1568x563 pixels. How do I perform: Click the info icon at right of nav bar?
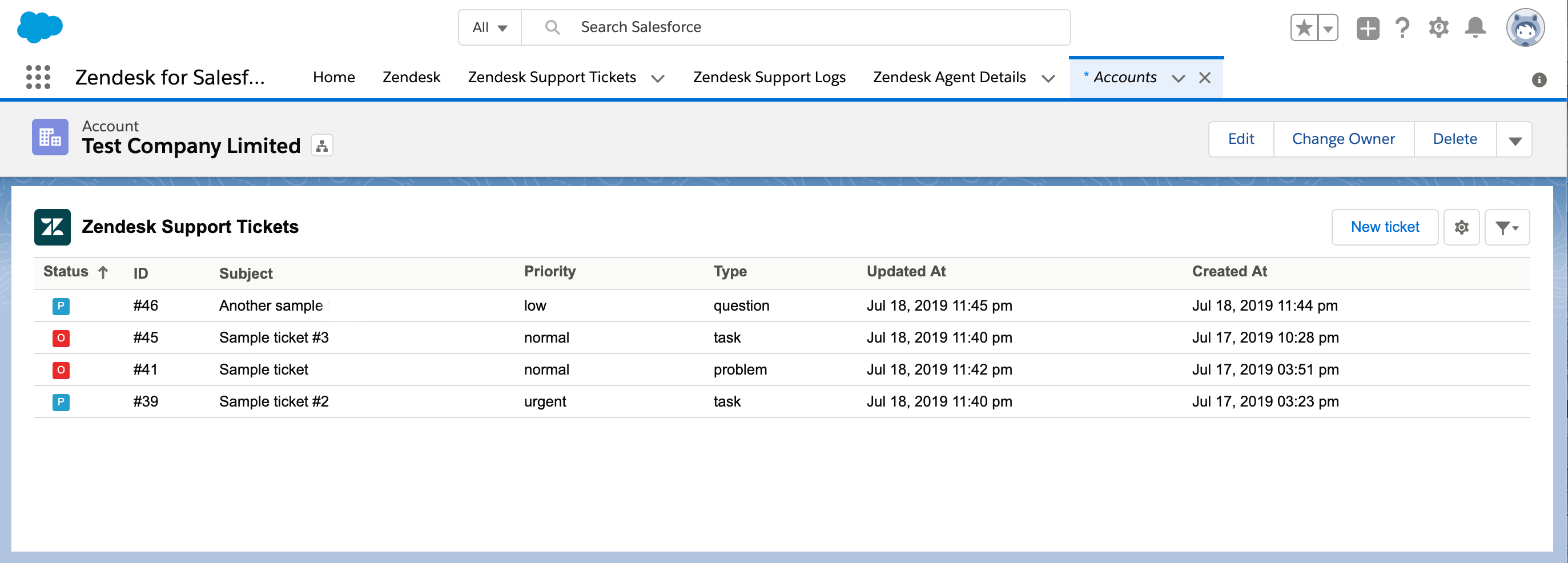pos(1539,80)
